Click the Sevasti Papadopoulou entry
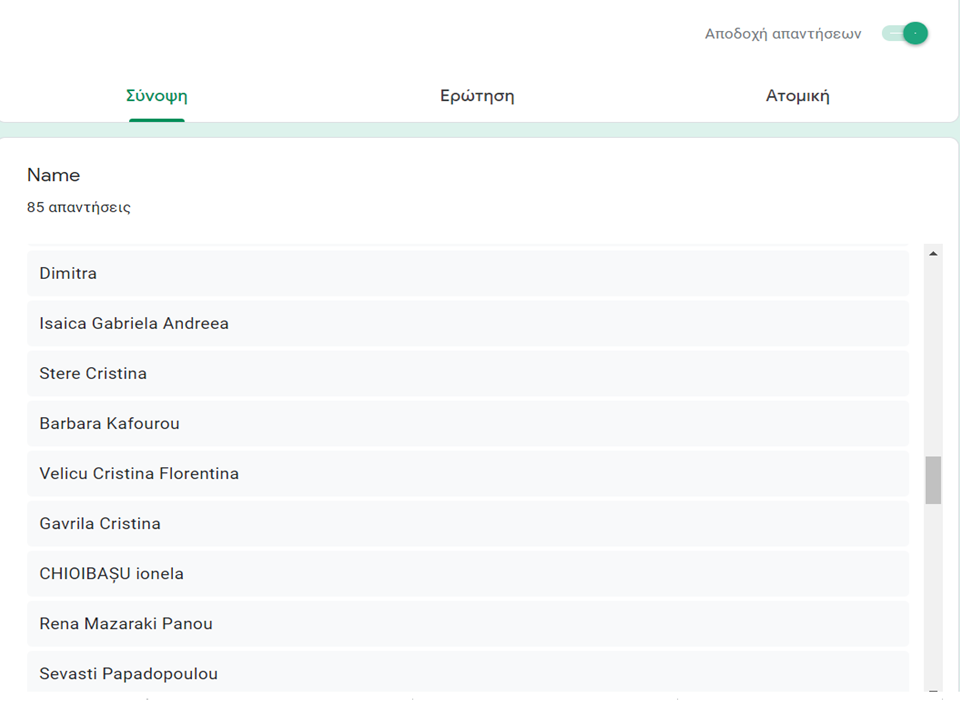The height and width of the screenshot is (720, 960). (x=468, y=673)
